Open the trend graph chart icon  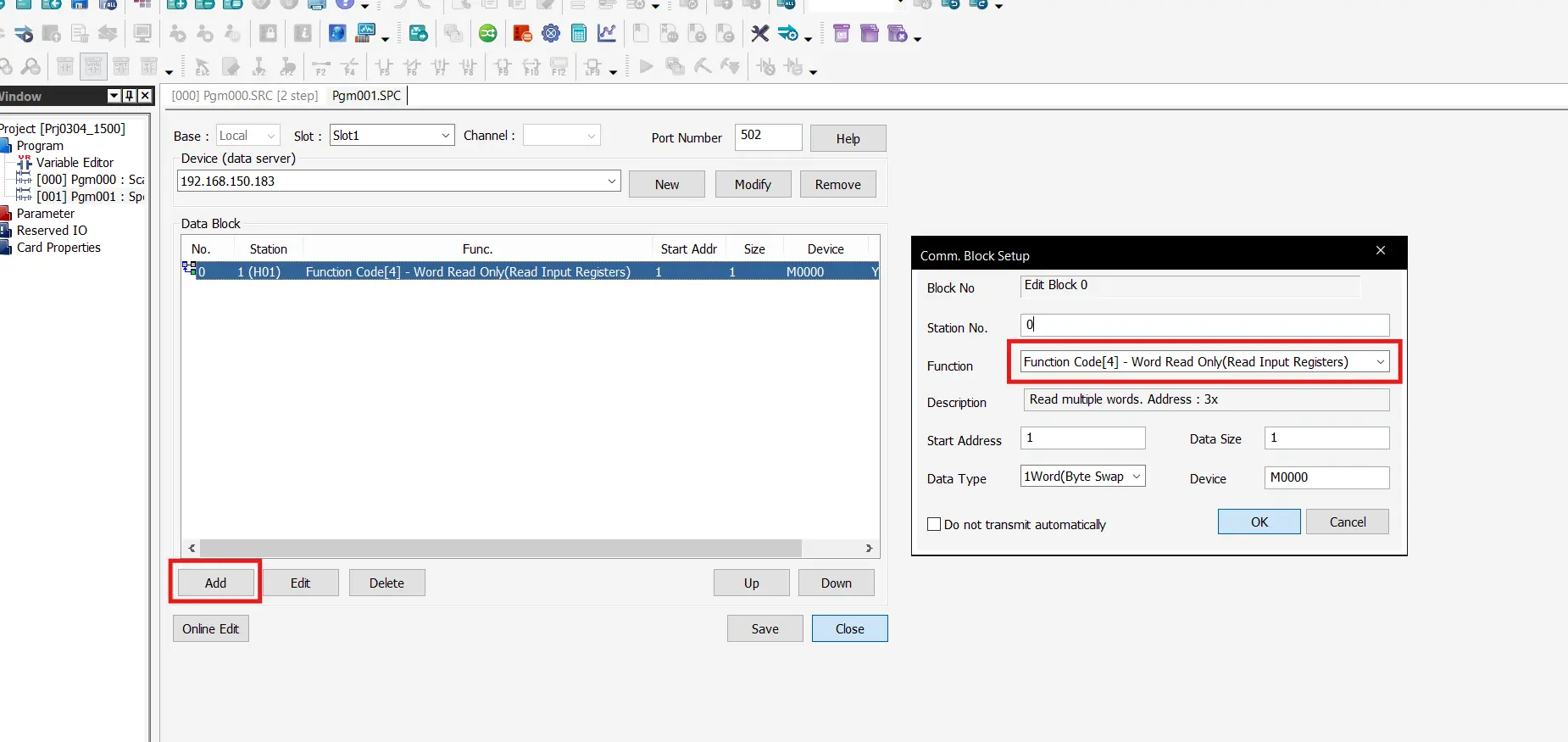coord(607,34)
